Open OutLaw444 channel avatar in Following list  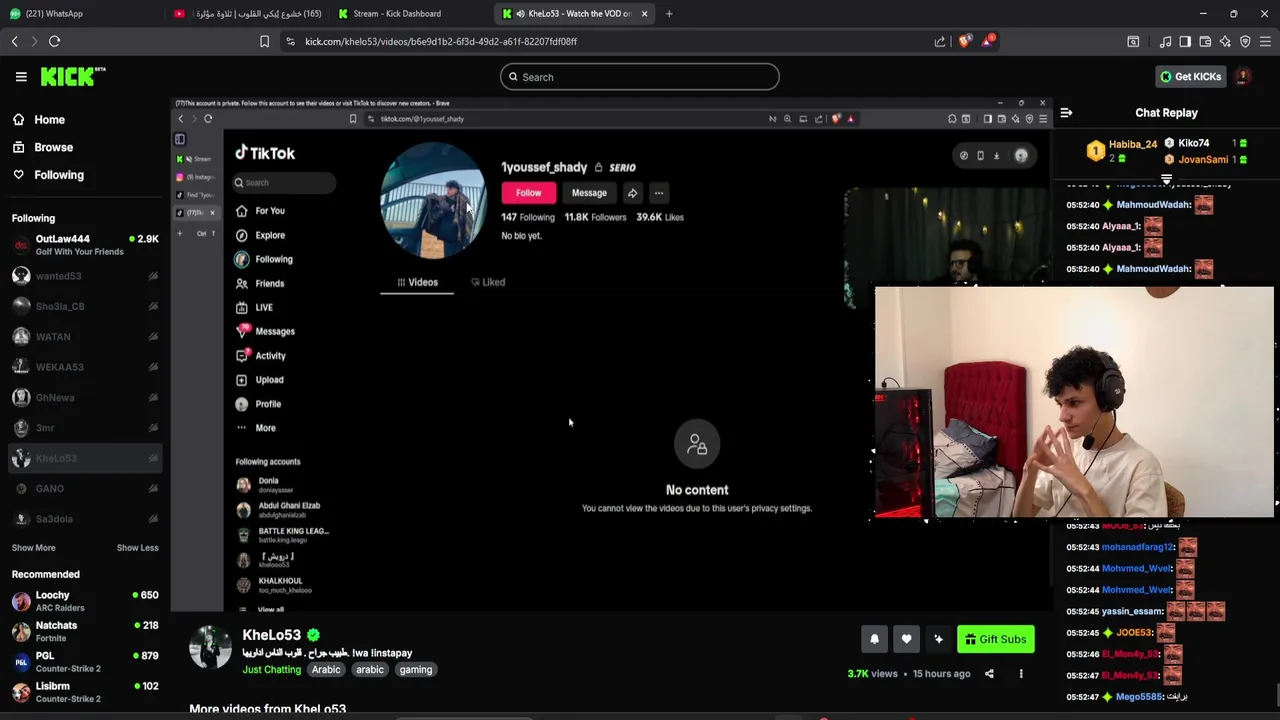click(21, 245)
